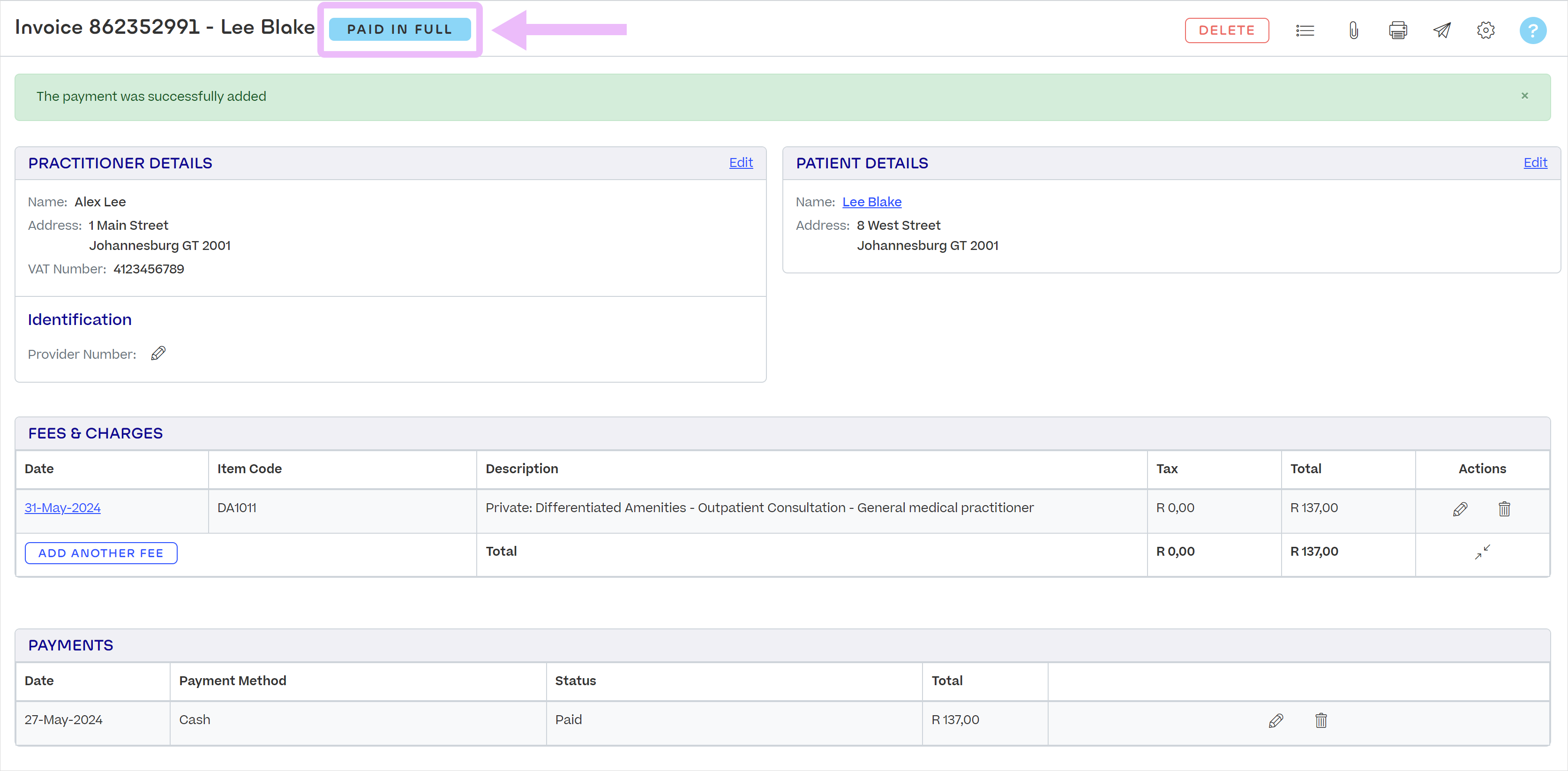Click the 8 West Street address
The height and width of the screenshot is (771, 1568).
point(899,225)
